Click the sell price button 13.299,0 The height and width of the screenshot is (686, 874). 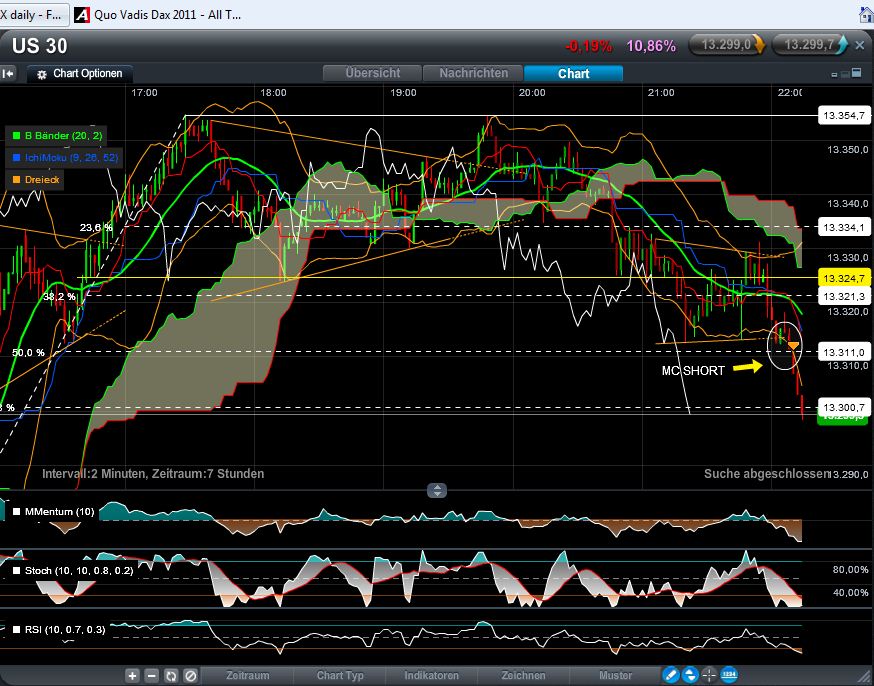tap(727, 45)
